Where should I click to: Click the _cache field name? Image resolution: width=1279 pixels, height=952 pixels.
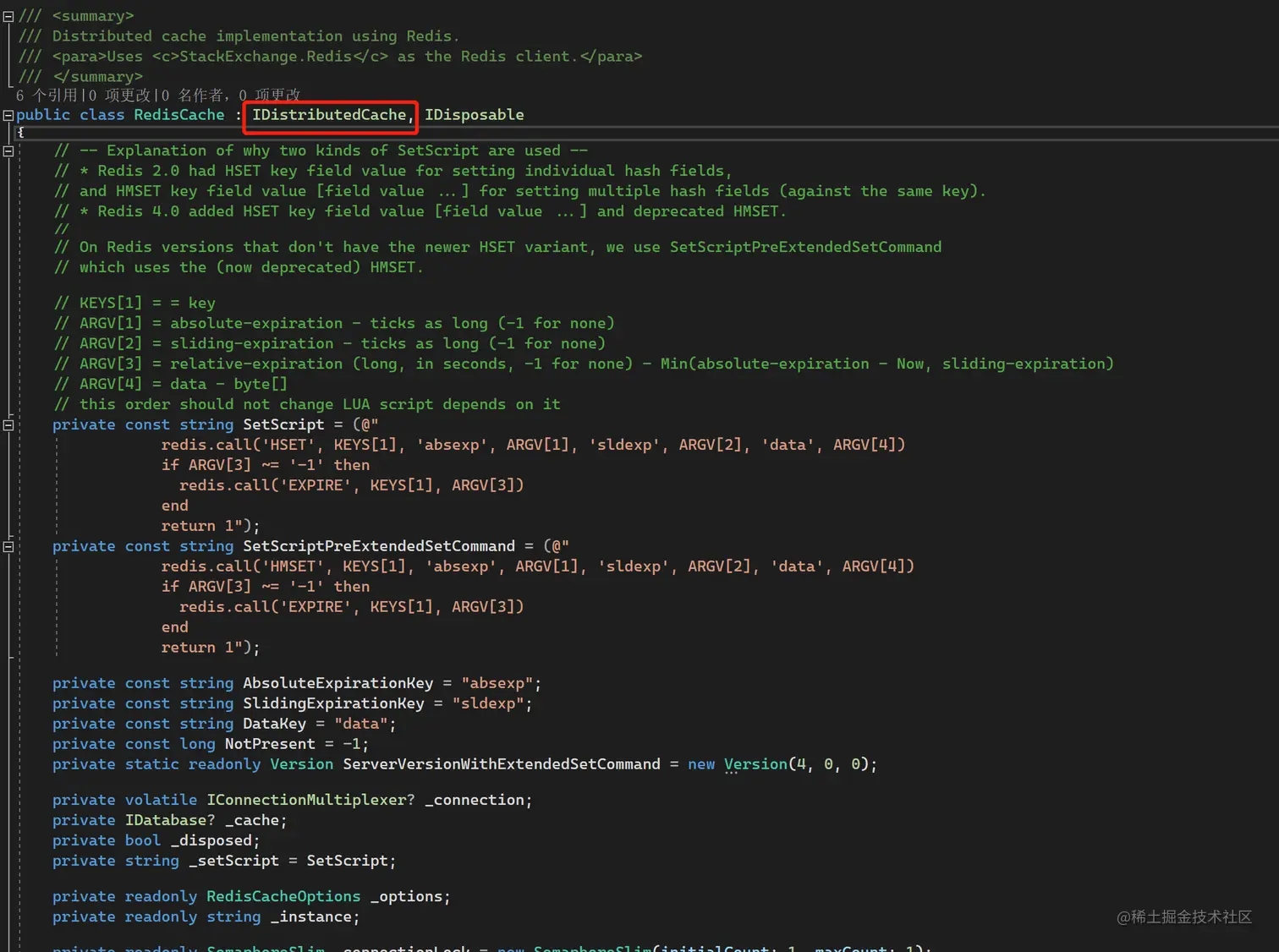pos(251,820)
